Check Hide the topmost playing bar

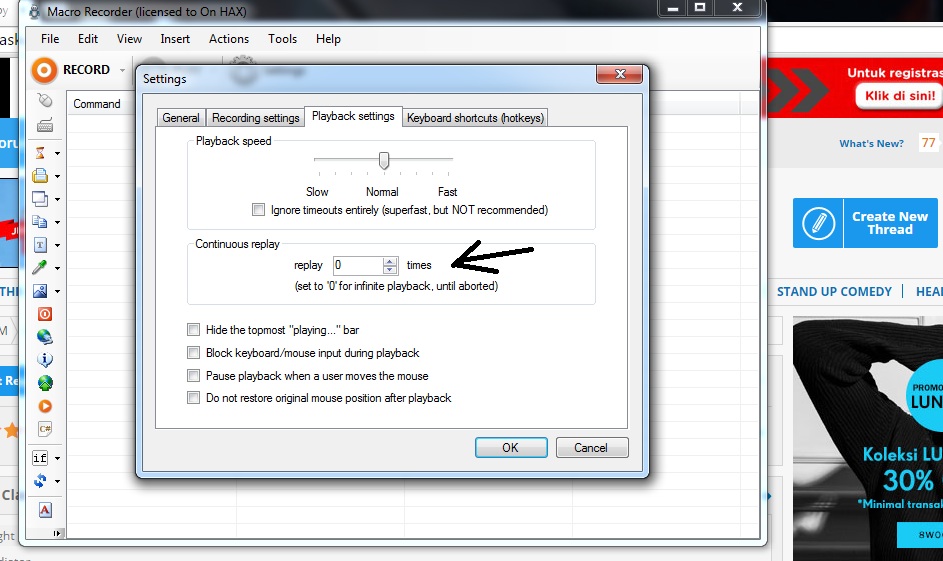pyautogui.click(x=194, y=330)
